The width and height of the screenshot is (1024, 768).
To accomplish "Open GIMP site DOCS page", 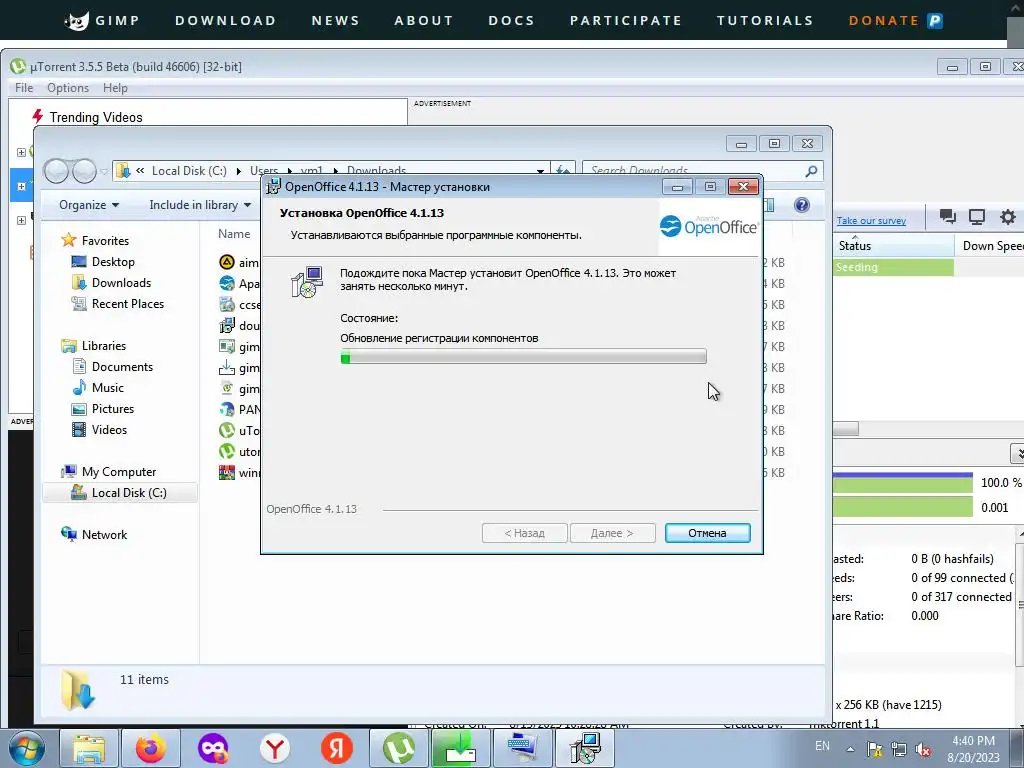I will click(511, 21).
